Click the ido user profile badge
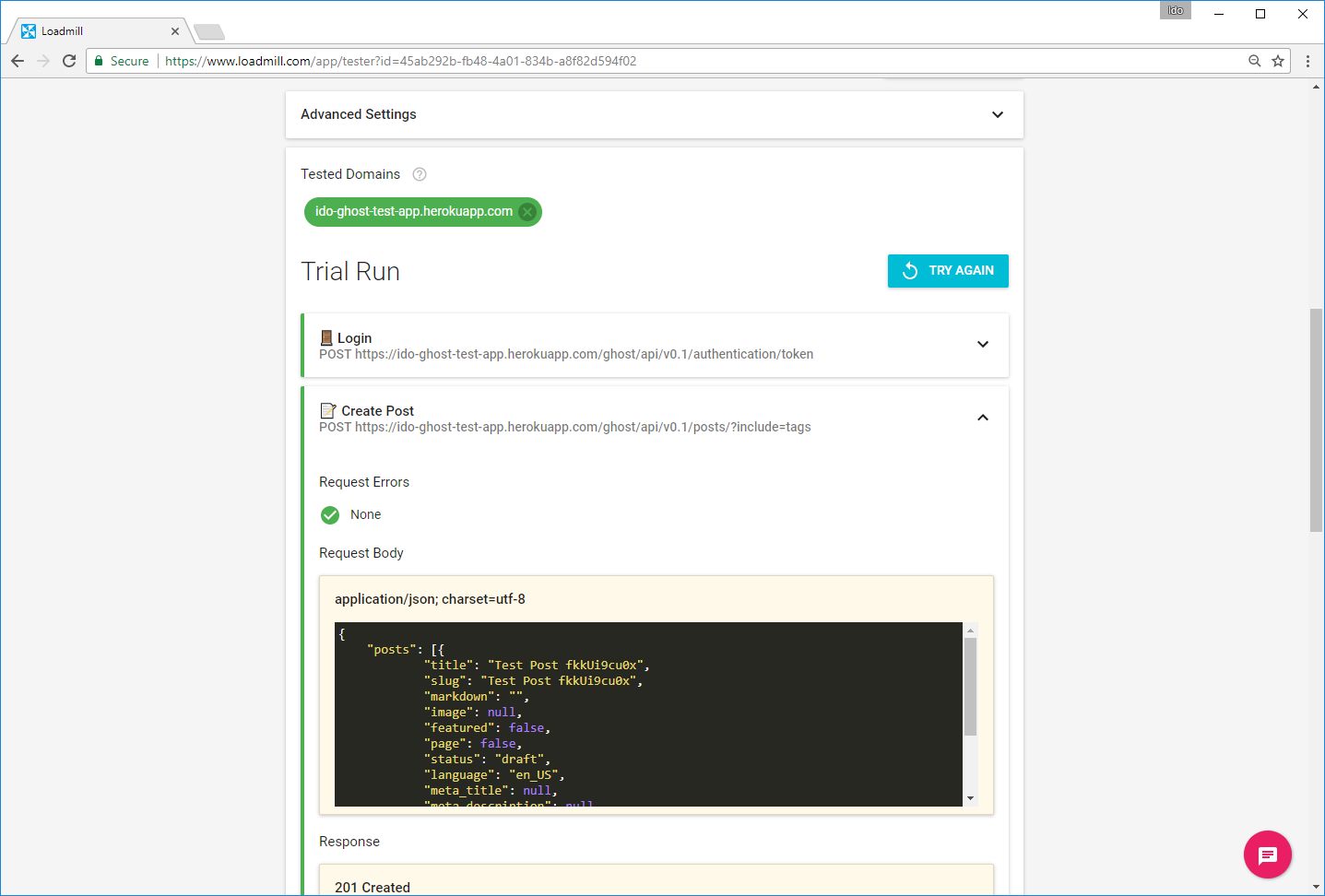Screen dimensions: 1325x896 pos(1176,10)
